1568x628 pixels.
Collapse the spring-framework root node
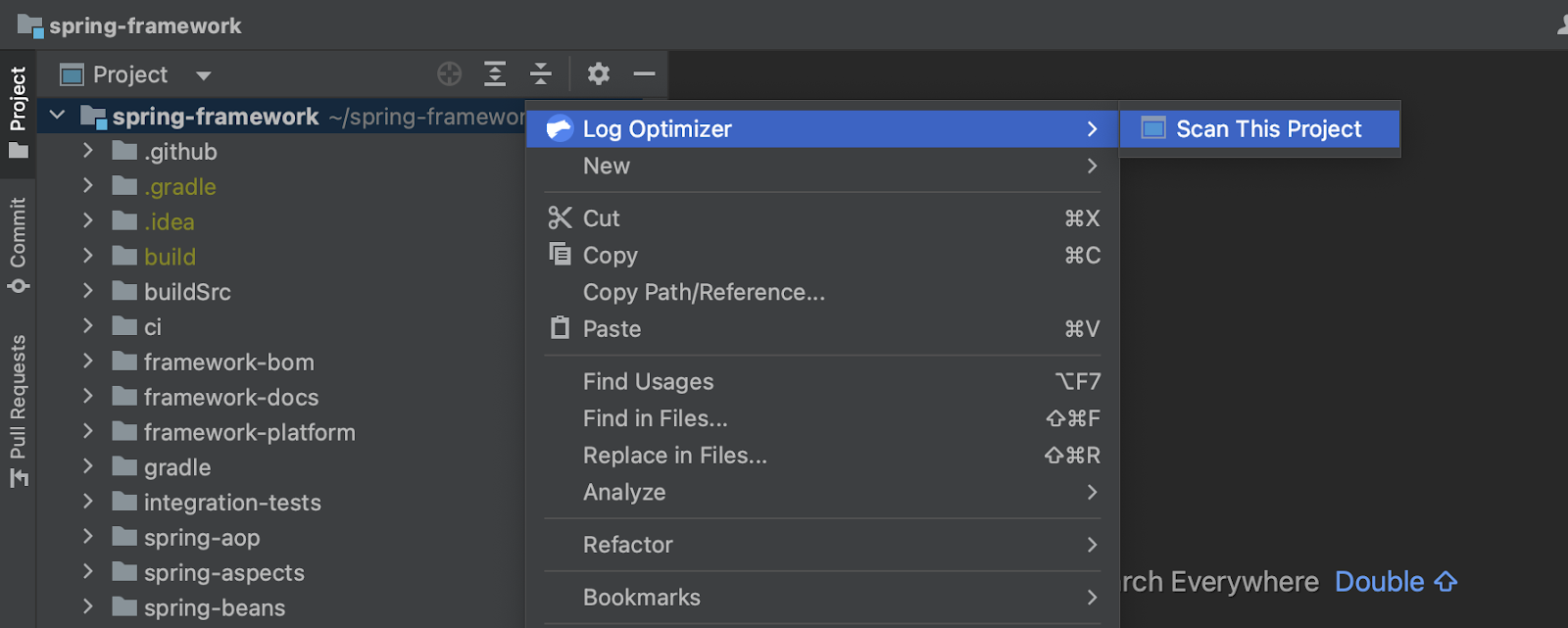[58, 116]
